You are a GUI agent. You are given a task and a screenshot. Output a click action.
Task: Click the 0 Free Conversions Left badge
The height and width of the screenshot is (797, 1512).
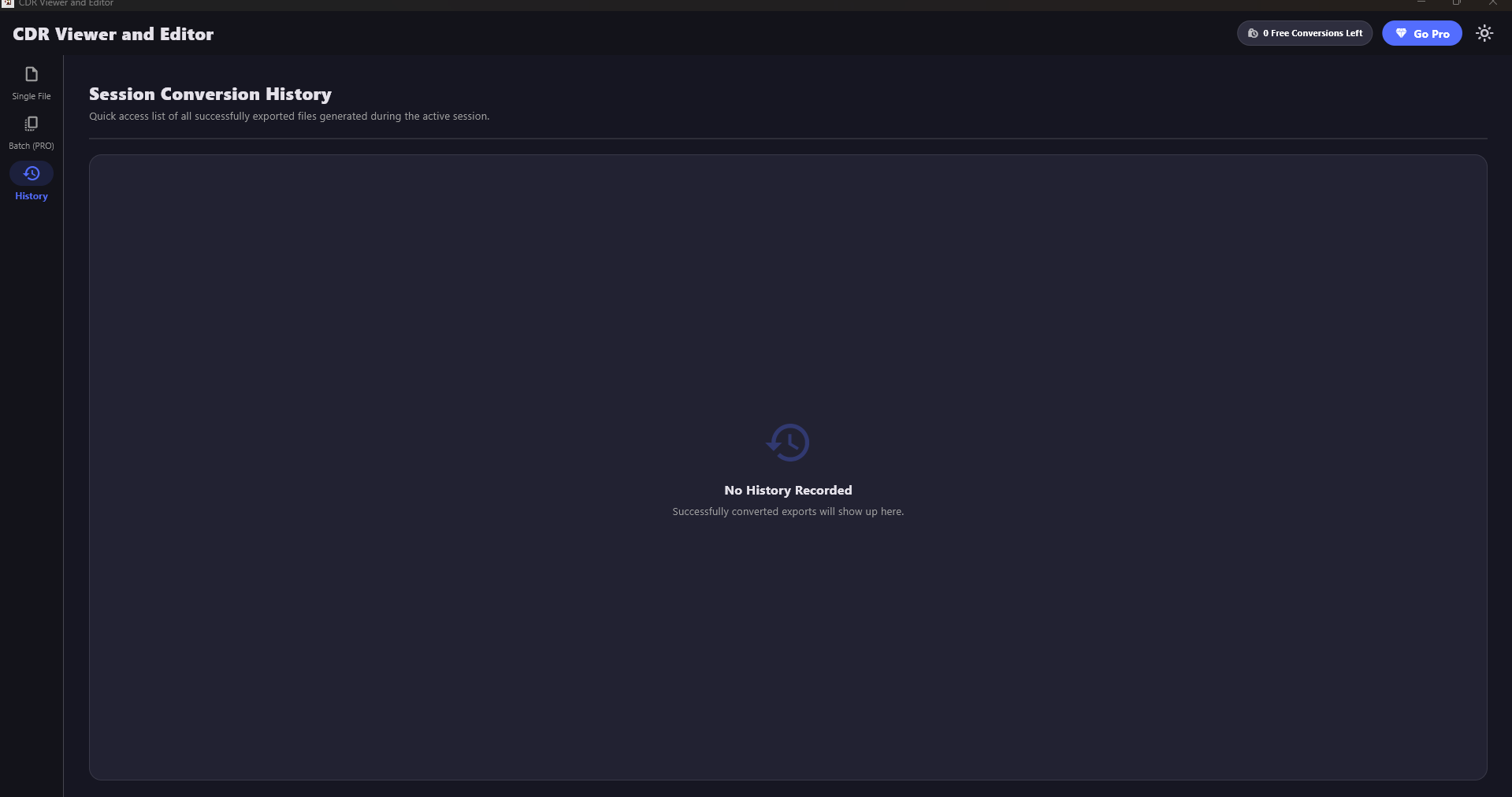tap(1305, 33)
